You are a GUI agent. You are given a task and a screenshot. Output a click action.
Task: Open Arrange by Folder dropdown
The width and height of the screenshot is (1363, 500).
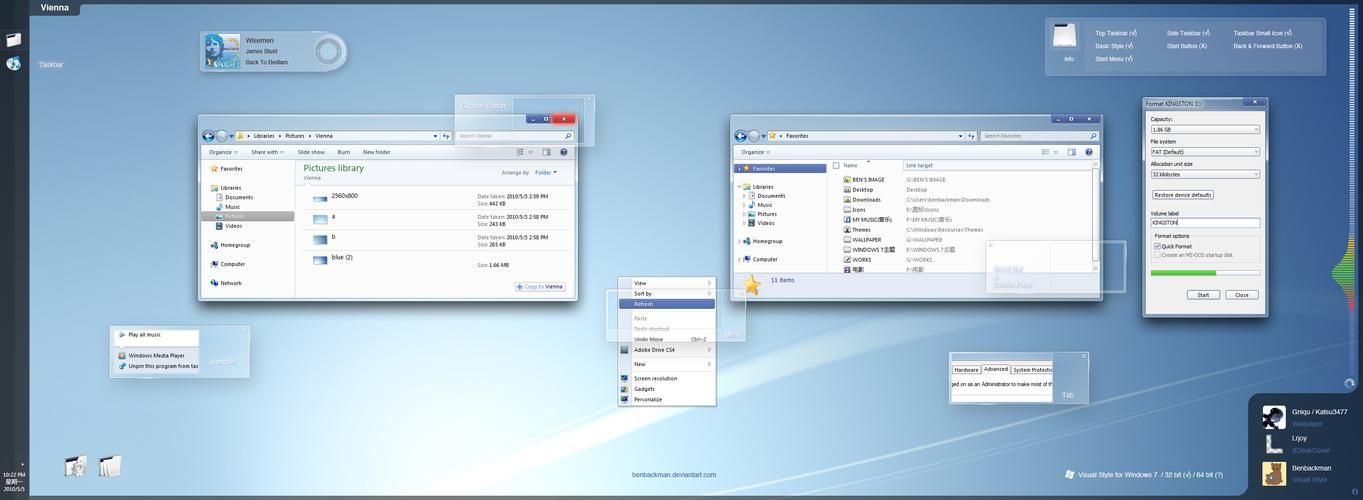[546, 172]
